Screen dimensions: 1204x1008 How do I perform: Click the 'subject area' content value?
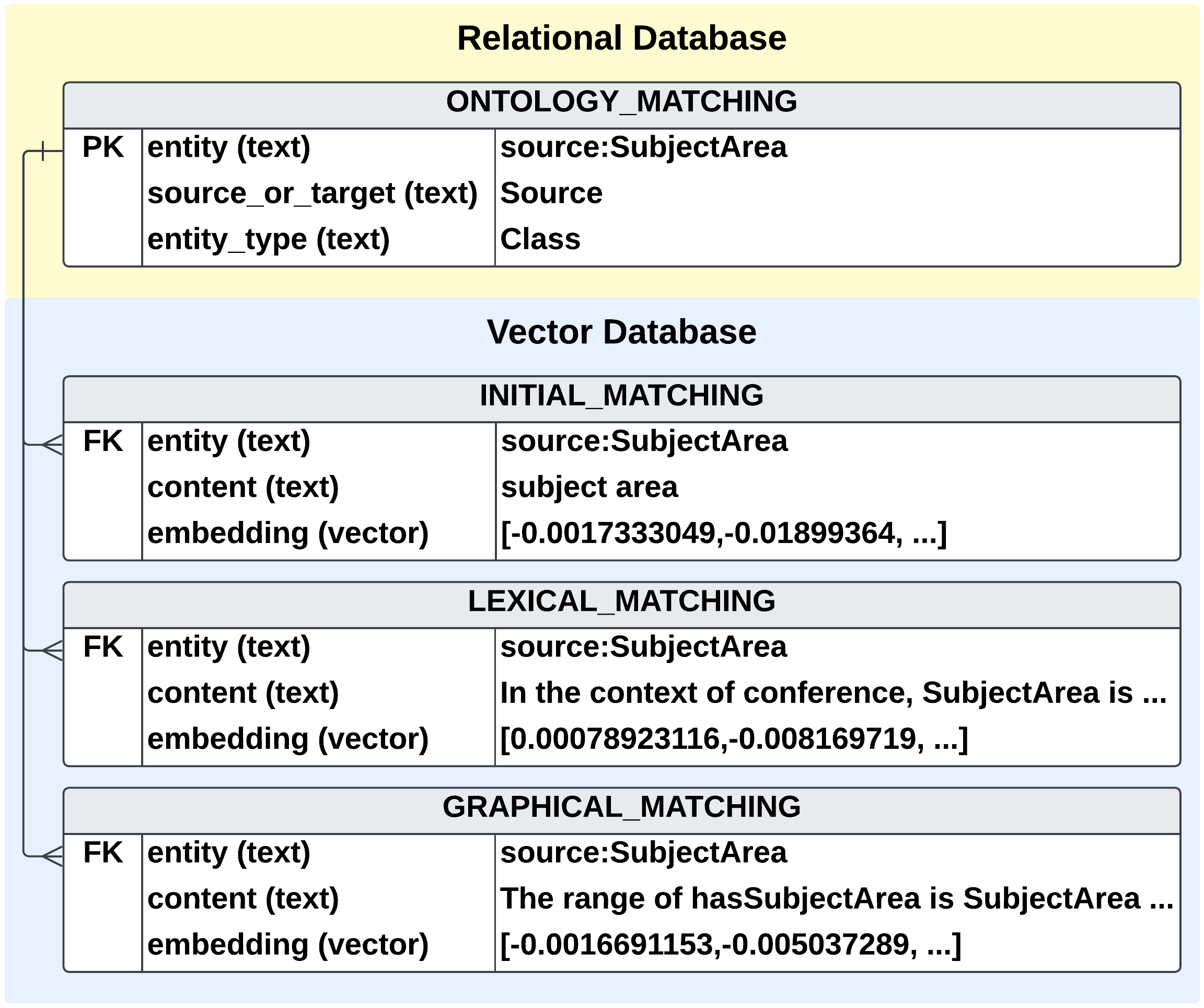pyautogui.click(x=589, y=488)
